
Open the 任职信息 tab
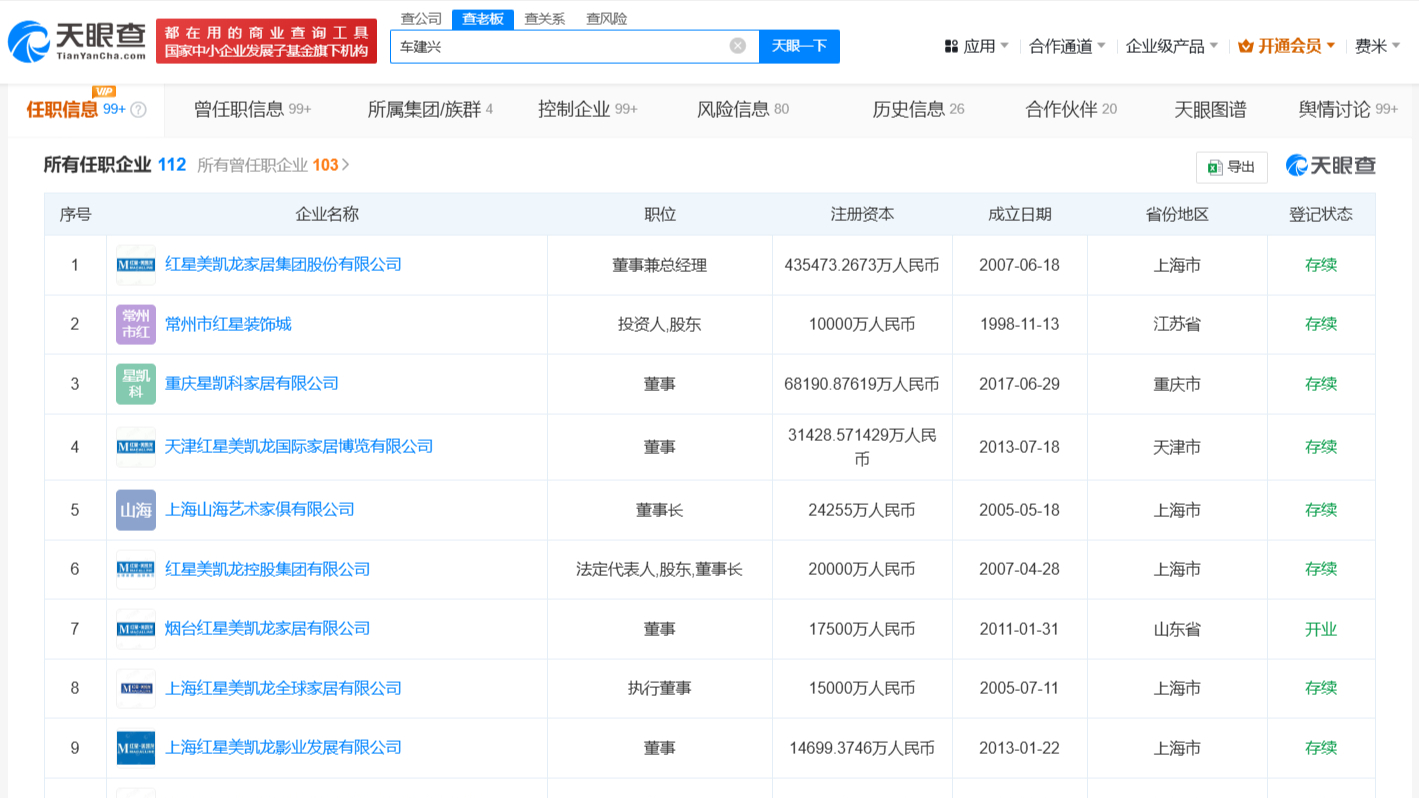[x=86, y=109]
